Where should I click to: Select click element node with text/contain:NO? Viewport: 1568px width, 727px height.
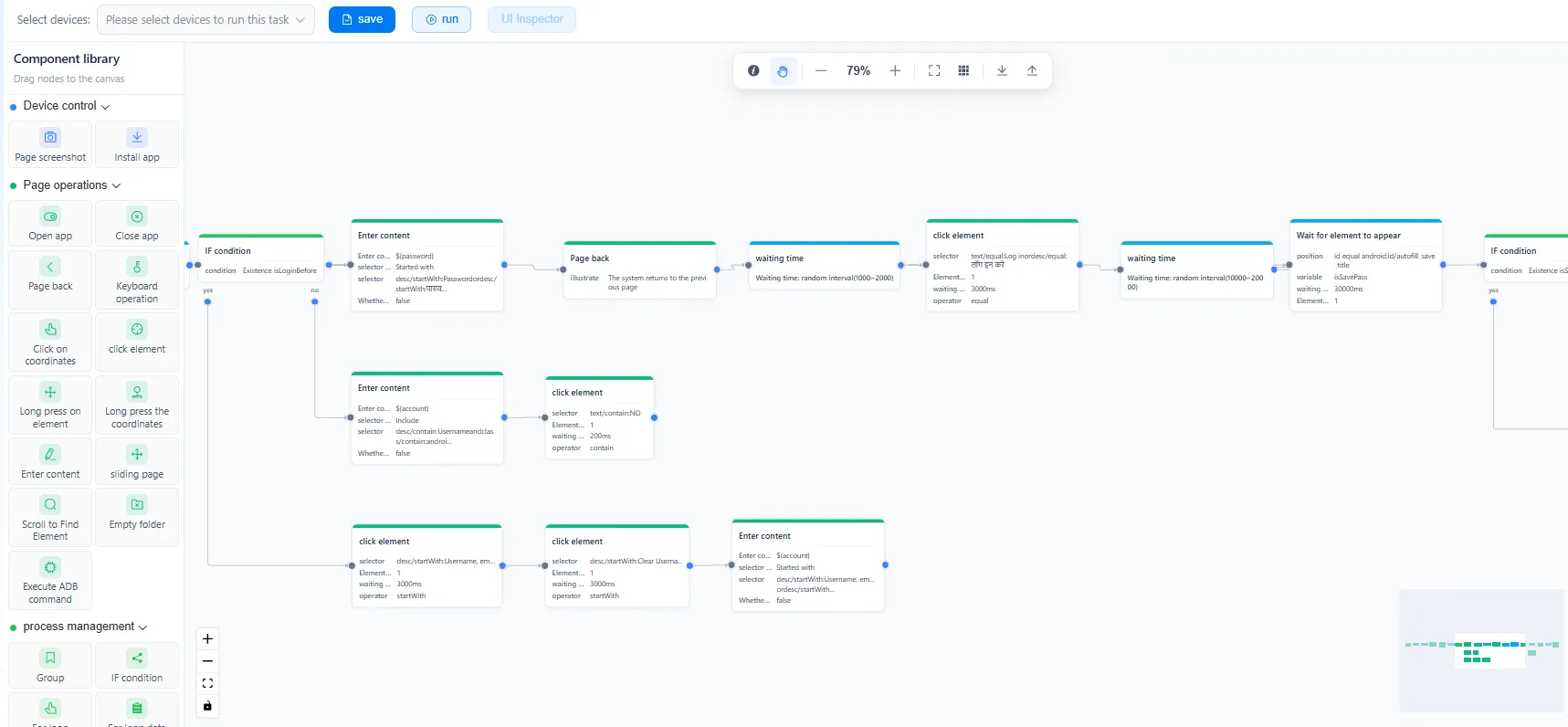pyautogui.click(x=599, y=417)
